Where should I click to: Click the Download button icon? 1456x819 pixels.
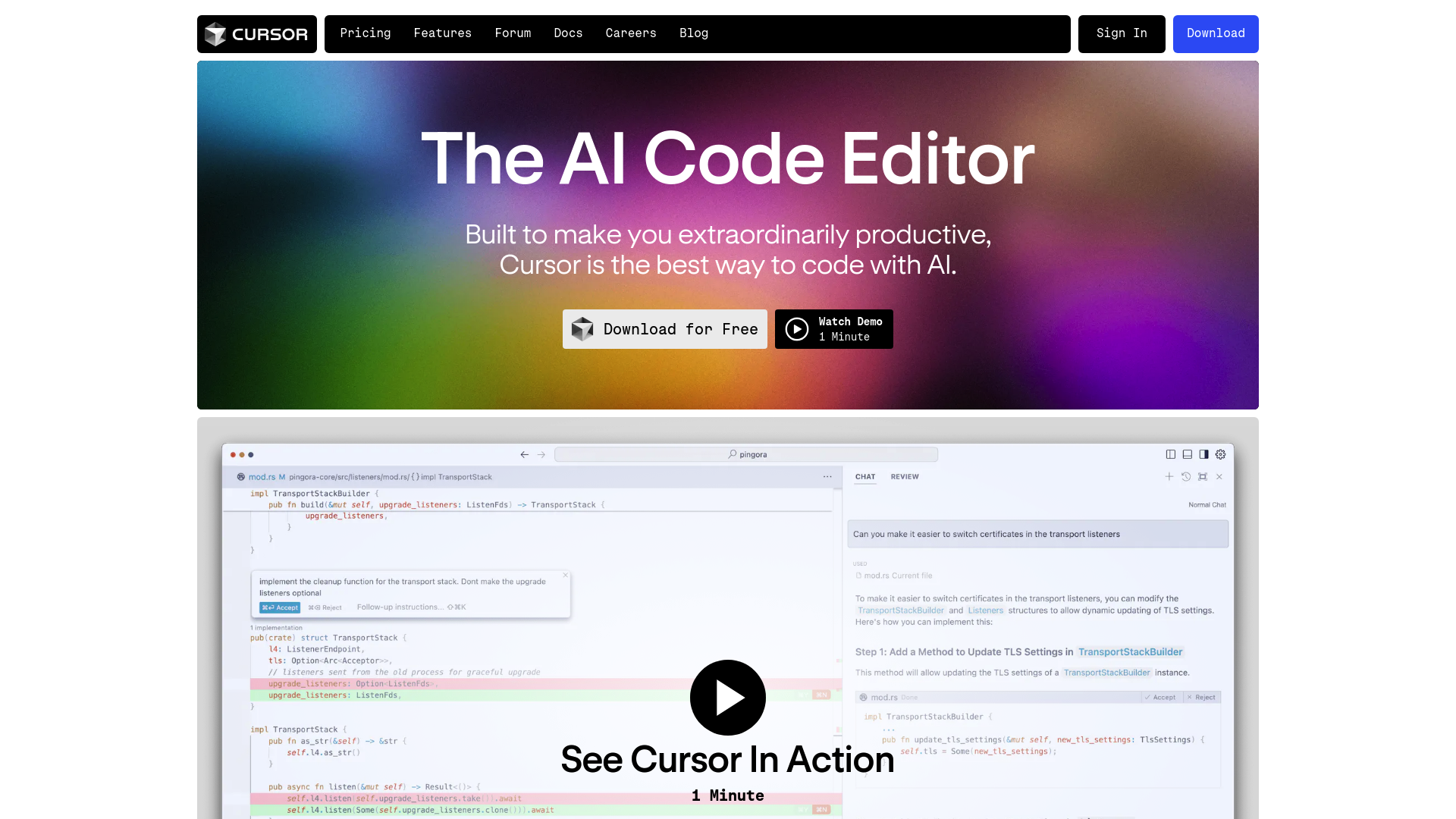1215,34
